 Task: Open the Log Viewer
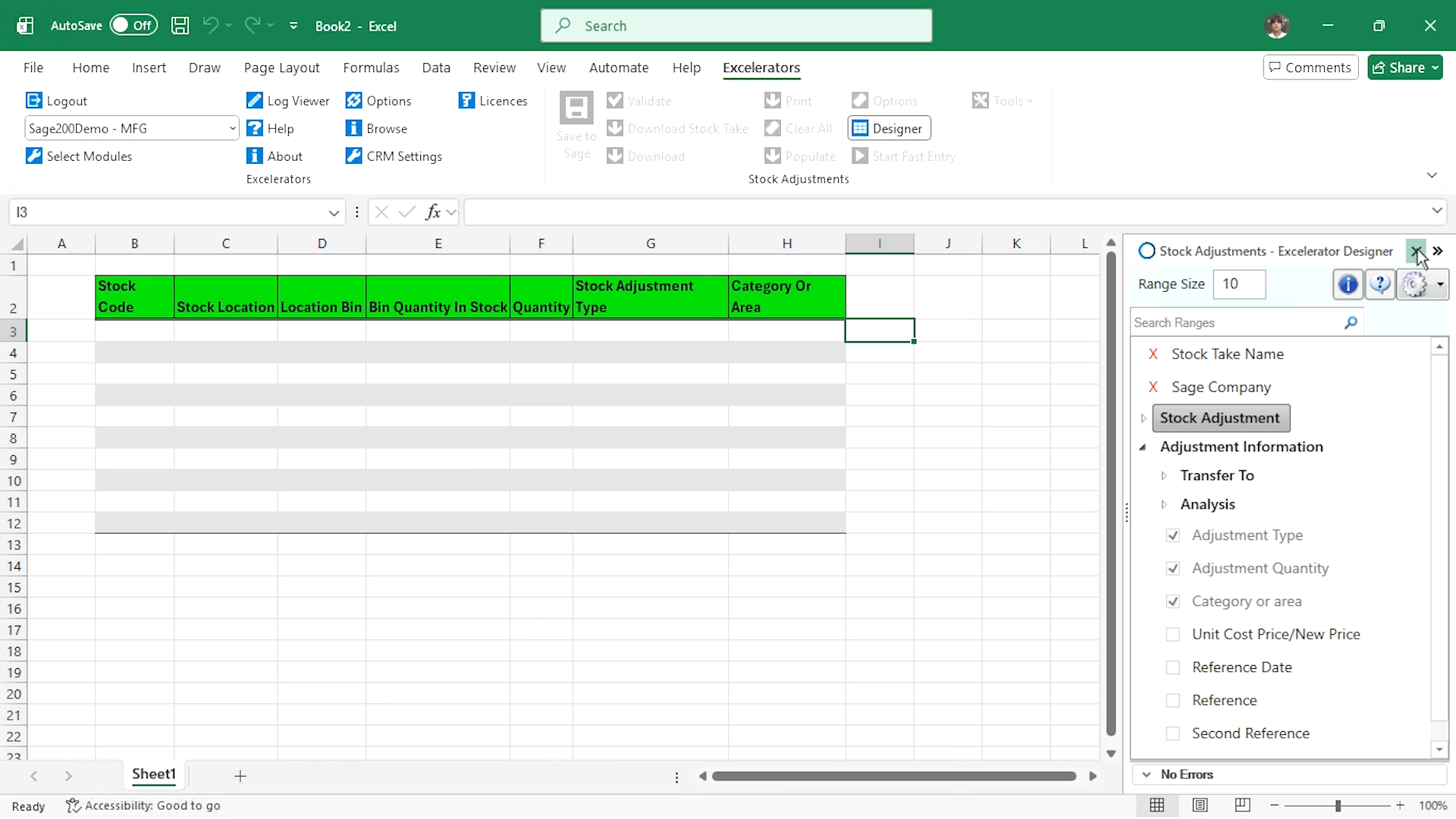[287, 100]
